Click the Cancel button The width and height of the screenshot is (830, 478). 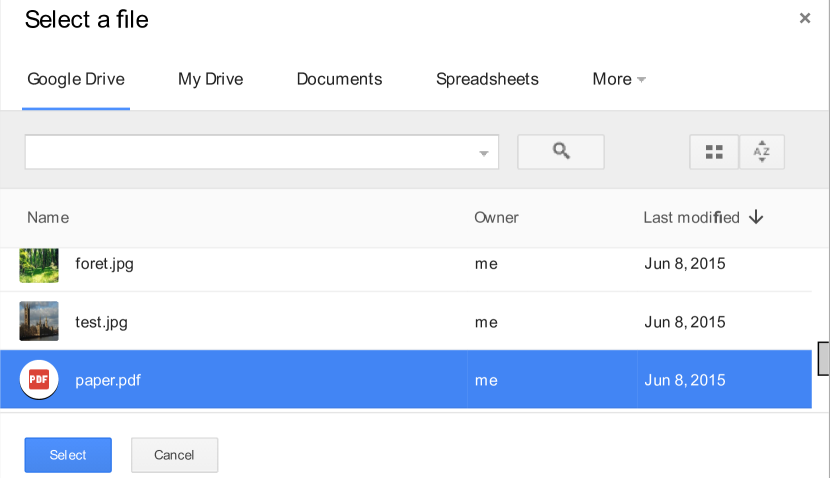click(174, 455)
